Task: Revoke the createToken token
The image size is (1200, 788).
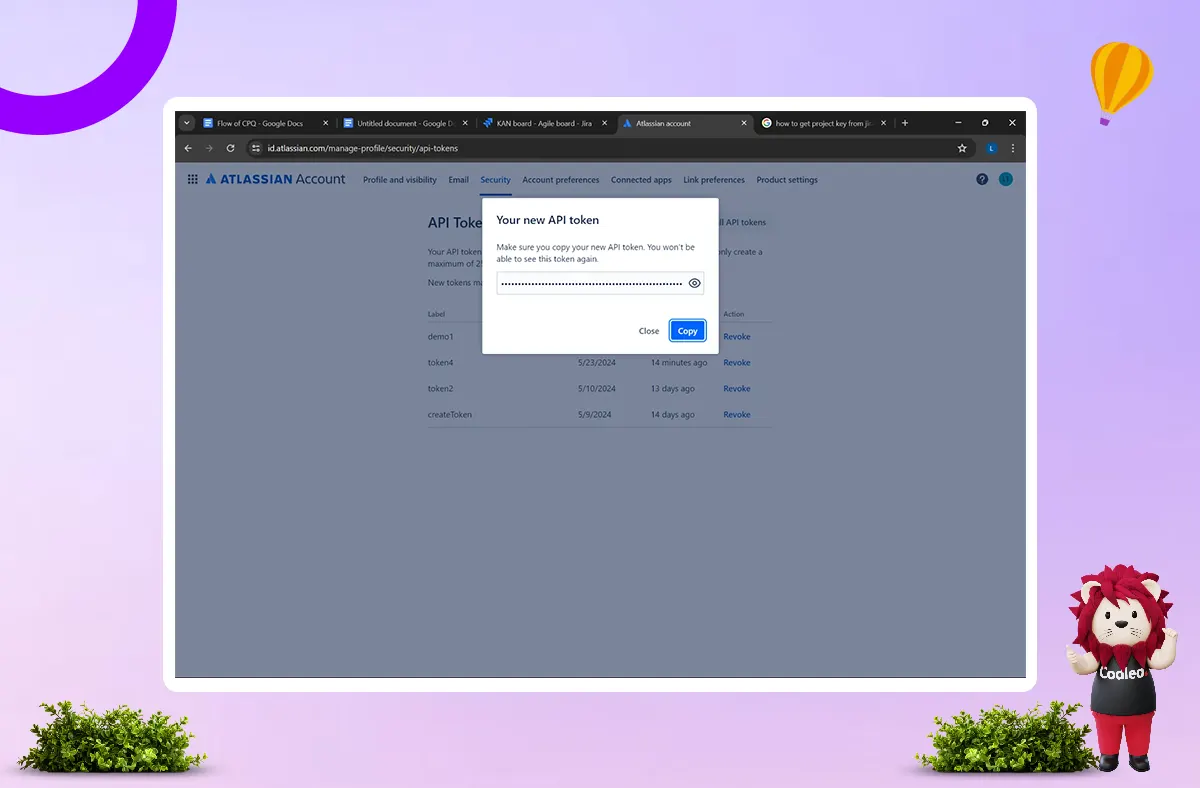Action: tap(737, 415)
